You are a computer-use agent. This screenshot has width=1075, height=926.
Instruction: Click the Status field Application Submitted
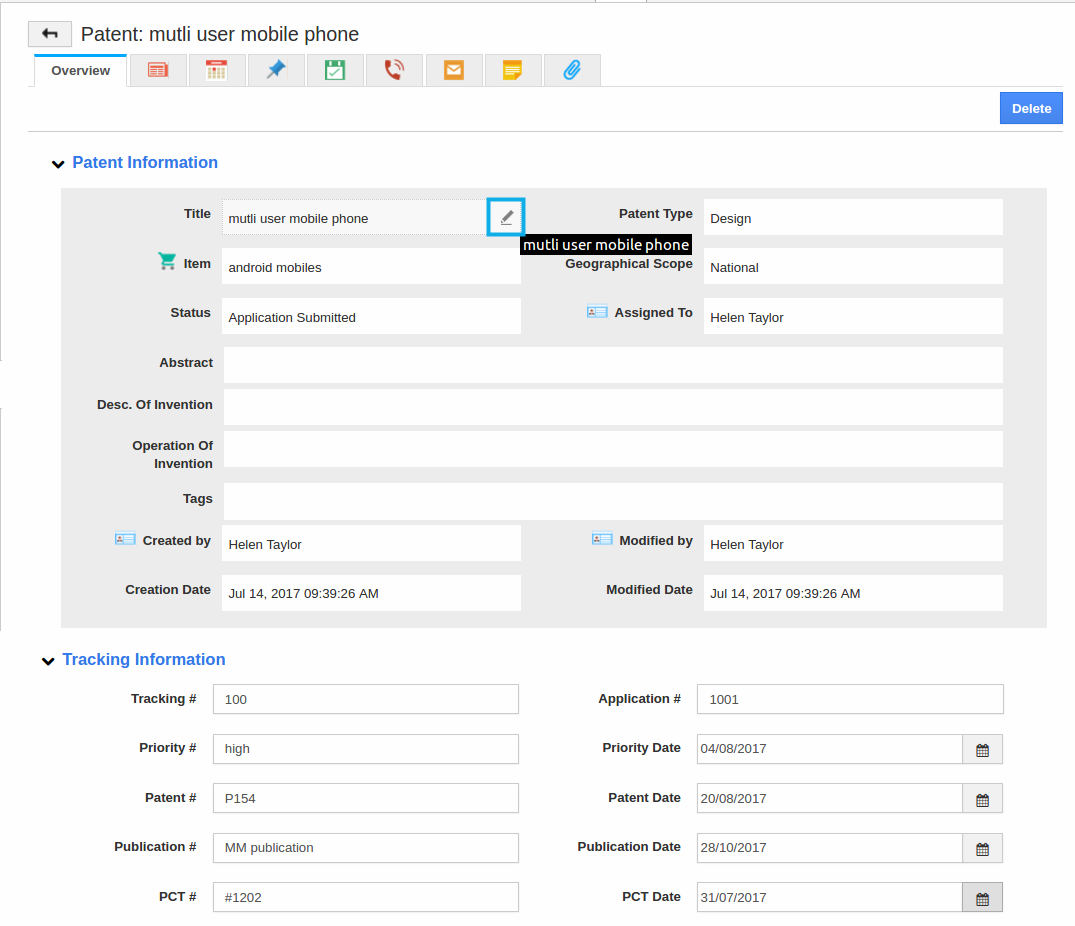pos(371,317)
